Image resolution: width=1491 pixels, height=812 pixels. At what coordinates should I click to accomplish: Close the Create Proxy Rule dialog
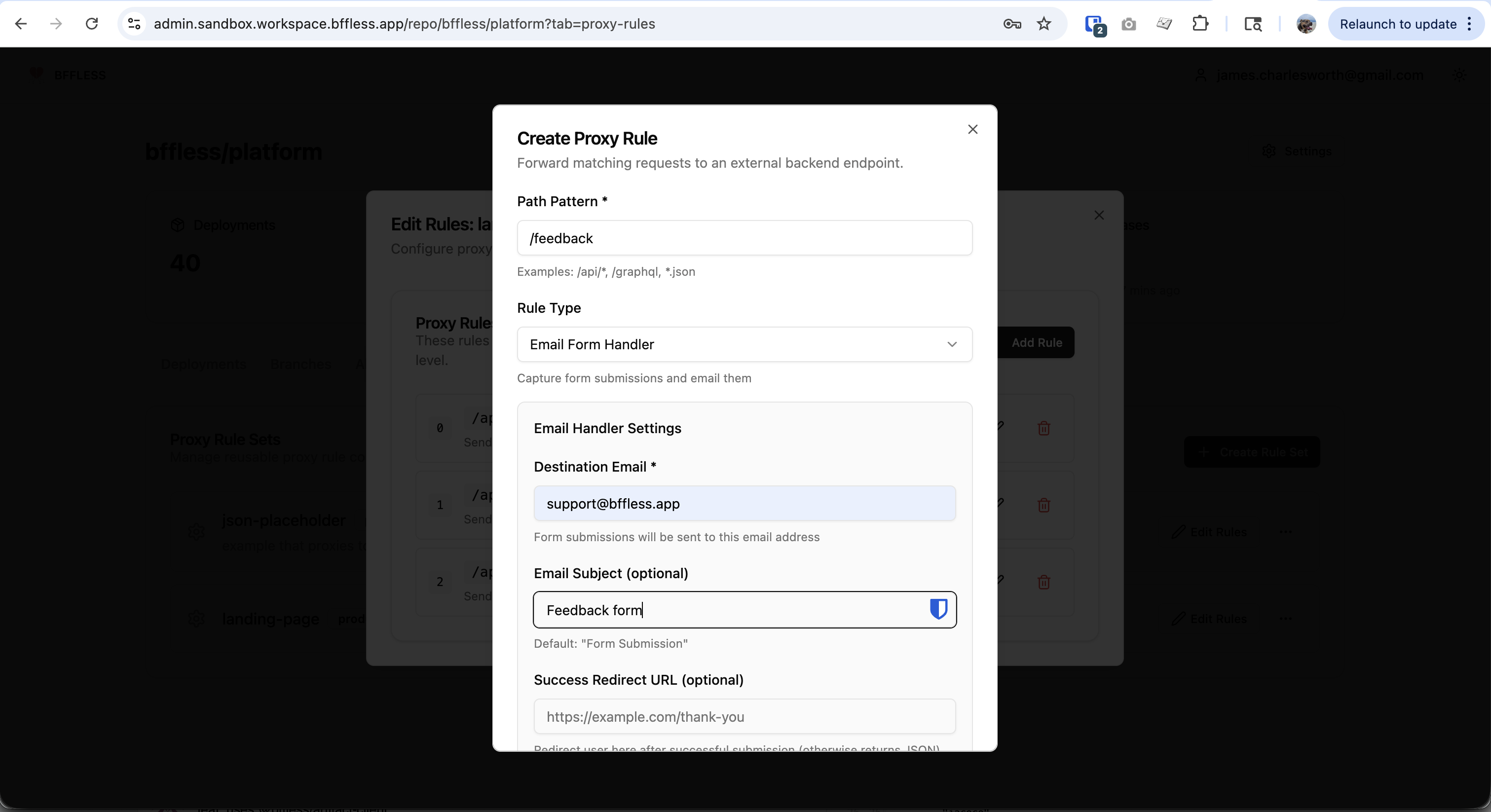click(x=972, y=129)
